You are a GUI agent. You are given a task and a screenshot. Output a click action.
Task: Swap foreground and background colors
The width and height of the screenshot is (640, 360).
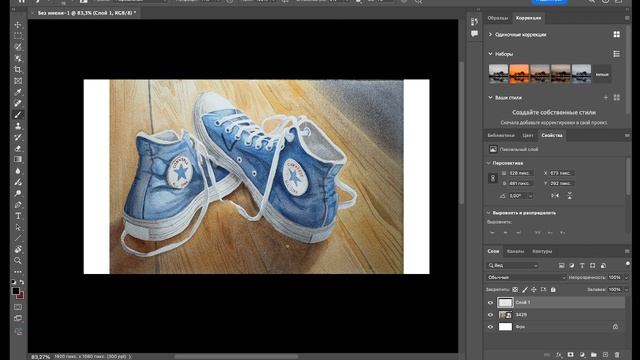22,282
